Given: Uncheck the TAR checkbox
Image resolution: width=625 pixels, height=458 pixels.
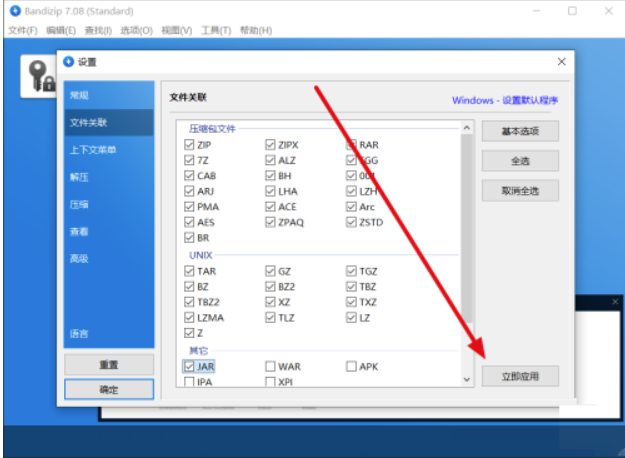Looking at the screenshot, I should tap(189, 271).
